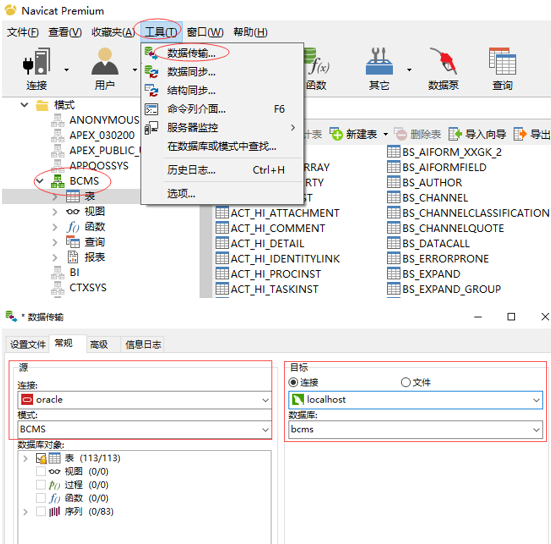Choose 选项... from the tools menu
Viewport: 551px width, 544px height.
[221, 193]
